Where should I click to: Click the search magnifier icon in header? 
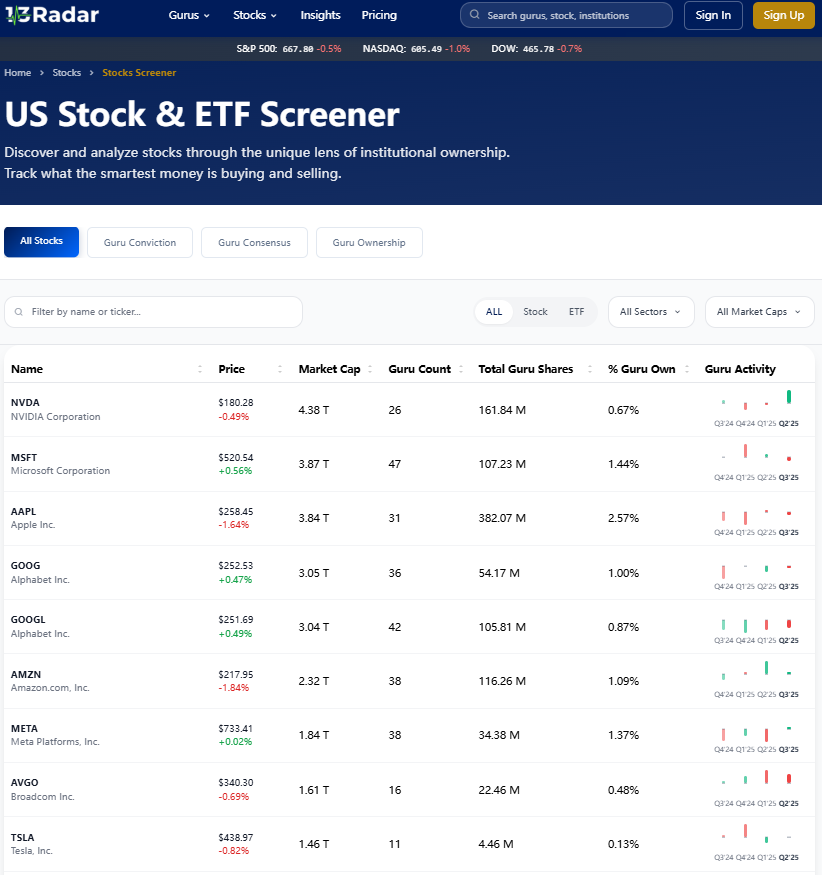(474, 15)
